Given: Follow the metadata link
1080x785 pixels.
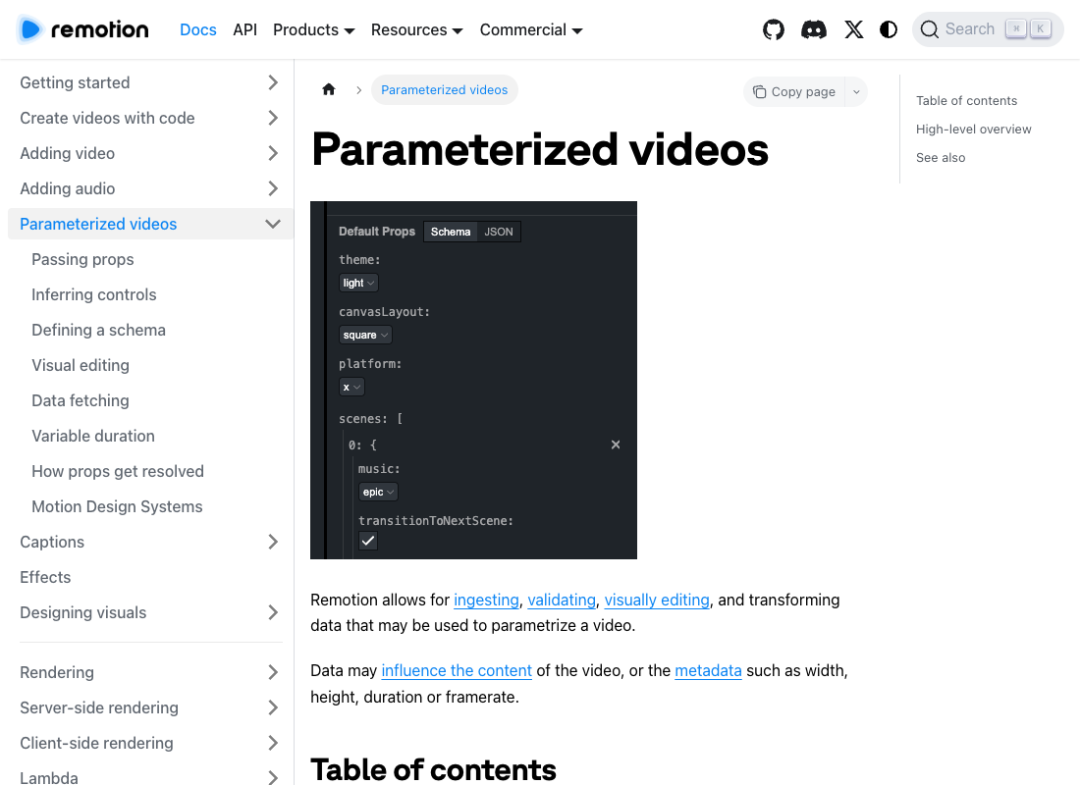Looking at the screenshot, I should 708,670.
